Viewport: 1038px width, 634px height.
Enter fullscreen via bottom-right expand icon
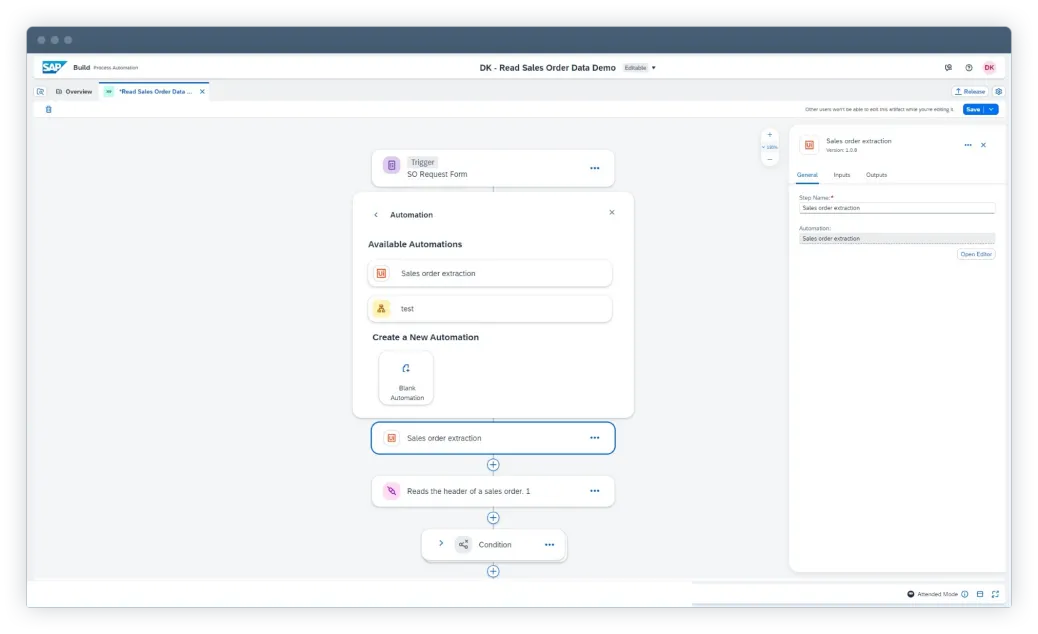(x=996, y=594)
